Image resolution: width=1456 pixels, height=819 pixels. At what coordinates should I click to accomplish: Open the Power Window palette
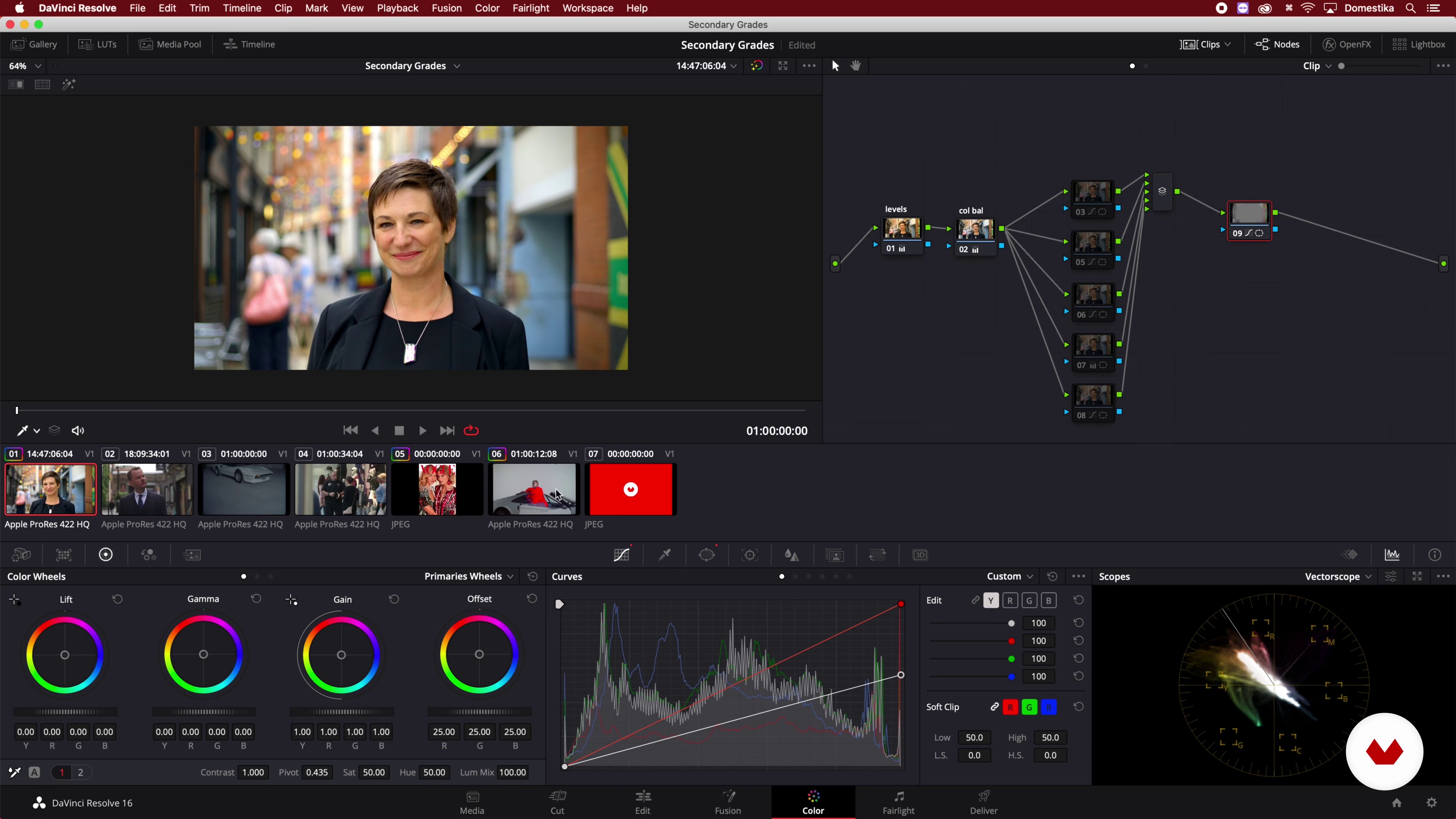[x=707, y=555]
